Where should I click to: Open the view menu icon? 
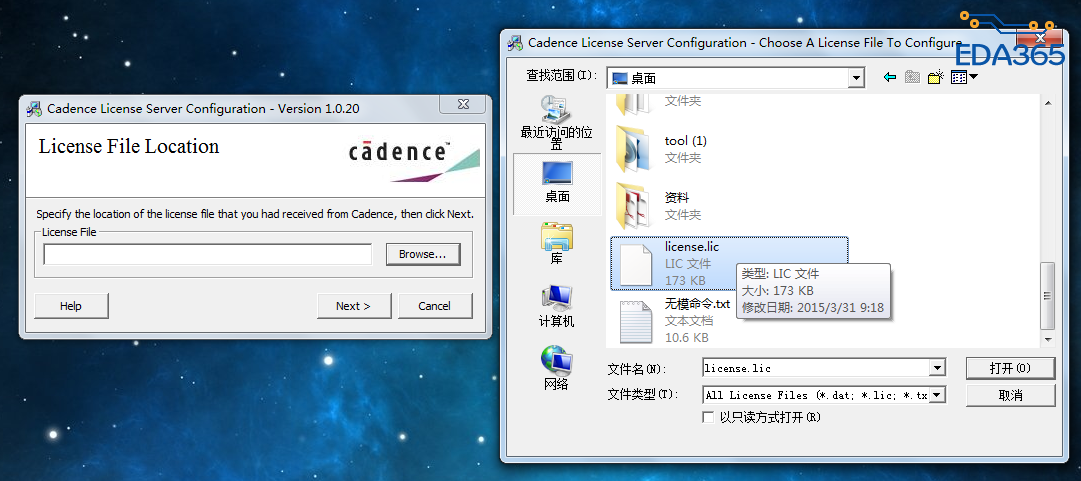[x=964, y=77]
